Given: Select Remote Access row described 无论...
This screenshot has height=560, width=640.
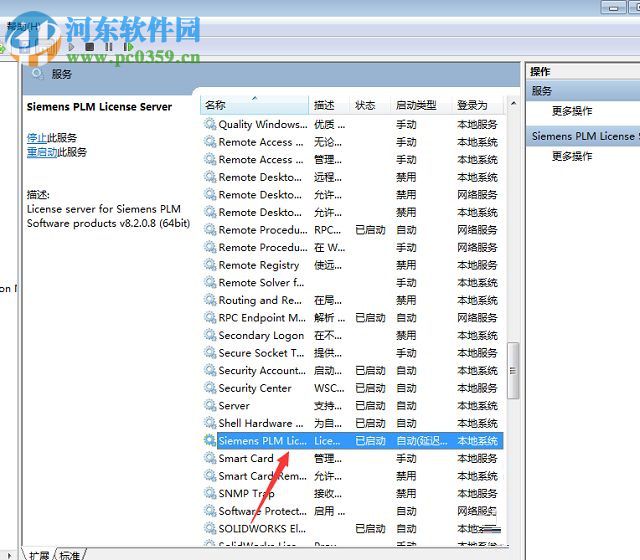Looking at the screenshot, I should point(353,142).
